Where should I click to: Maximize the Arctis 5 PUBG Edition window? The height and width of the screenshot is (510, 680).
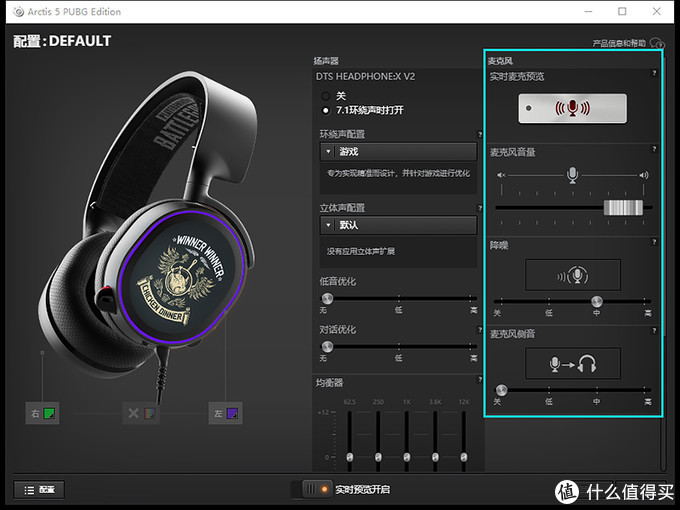tap(622, 12)
